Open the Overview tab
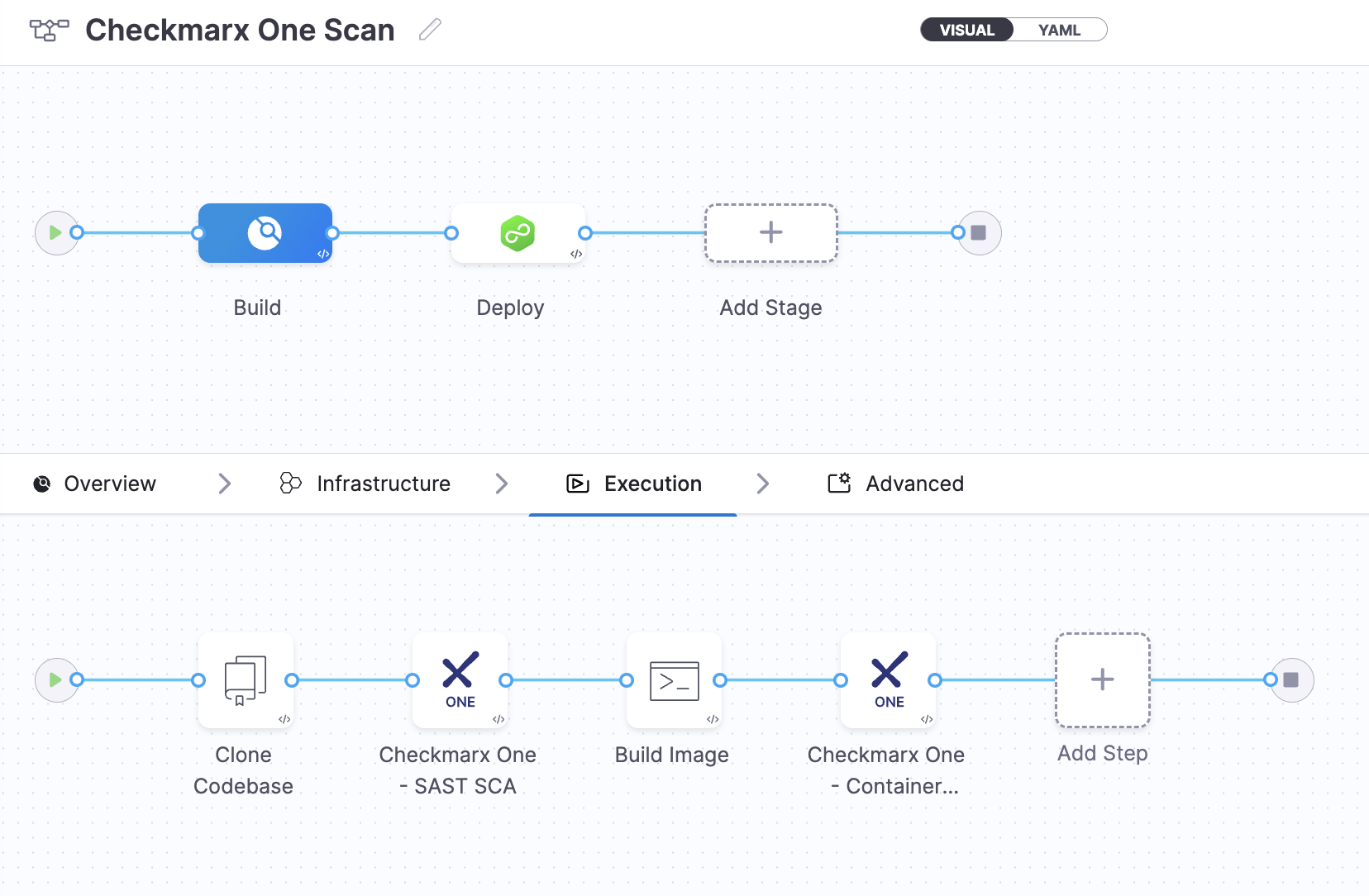Viewport: 1369px width, 896px height. coord(94,484)
